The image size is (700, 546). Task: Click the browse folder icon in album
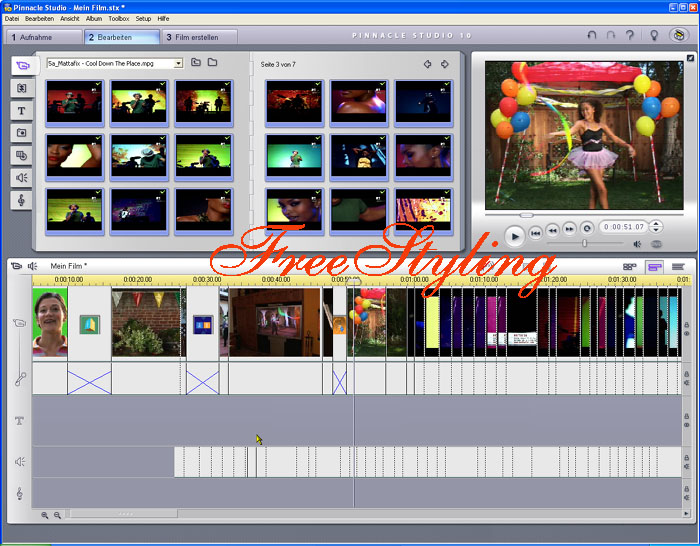[212, 63]
